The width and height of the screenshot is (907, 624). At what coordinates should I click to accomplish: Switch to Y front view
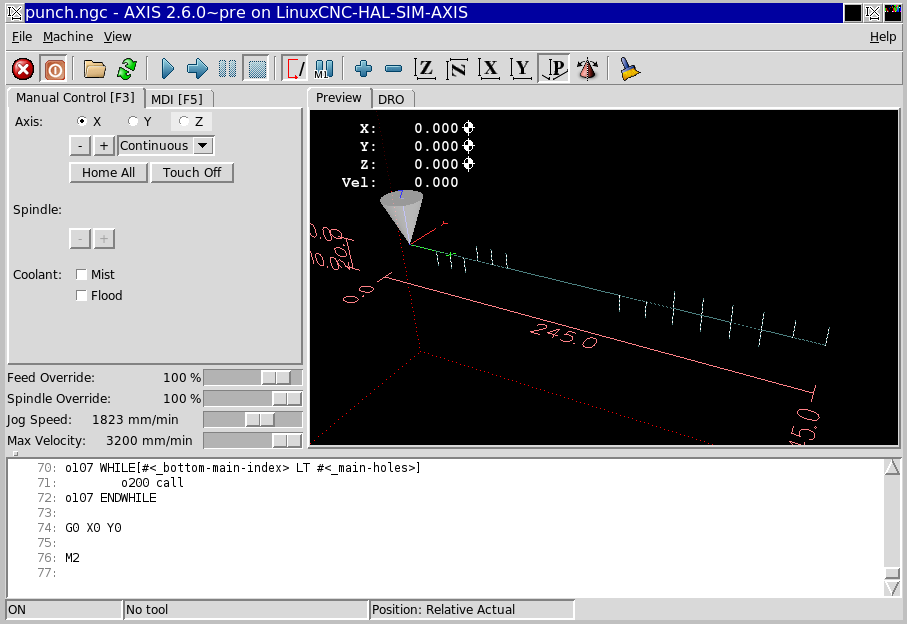coord(521,69)
